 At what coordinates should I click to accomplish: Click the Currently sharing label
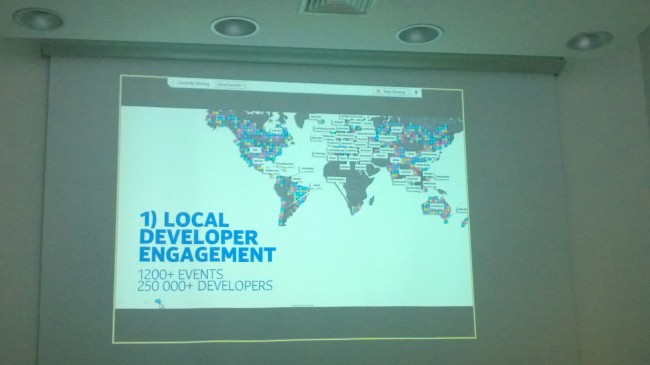tap(193, 83)
